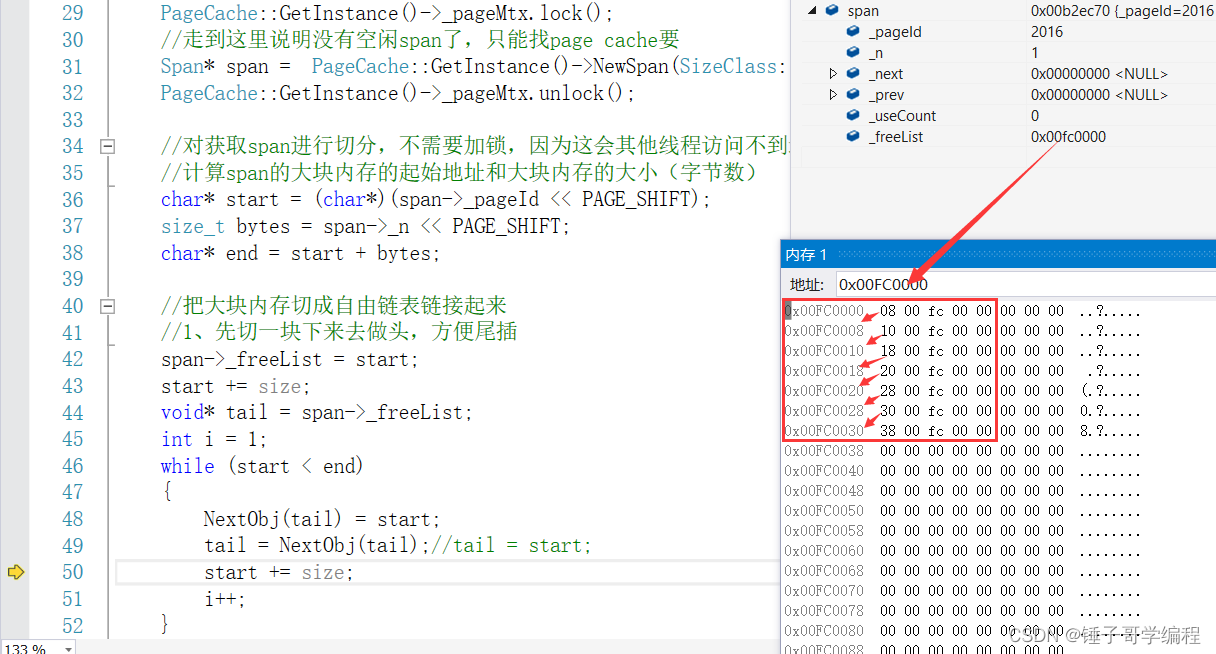Click the code line 'int i = 1;'

[x=214, y=439]
